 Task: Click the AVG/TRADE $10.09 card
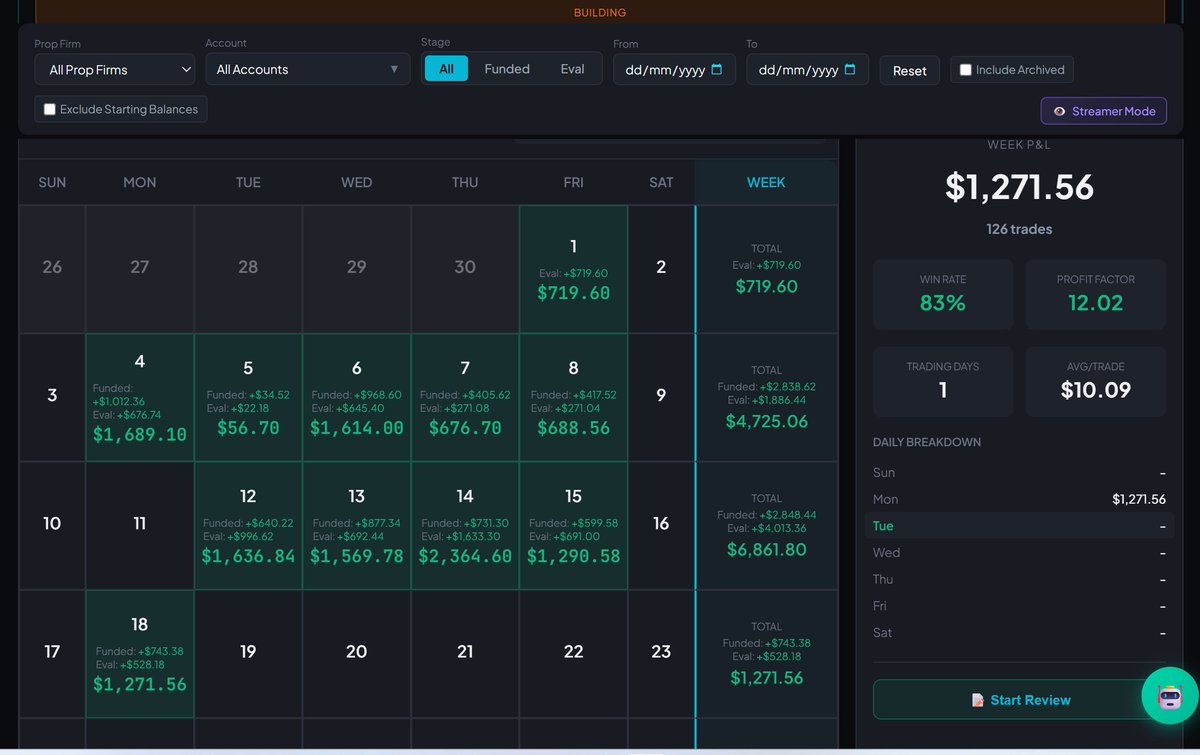coord(1096,381)
